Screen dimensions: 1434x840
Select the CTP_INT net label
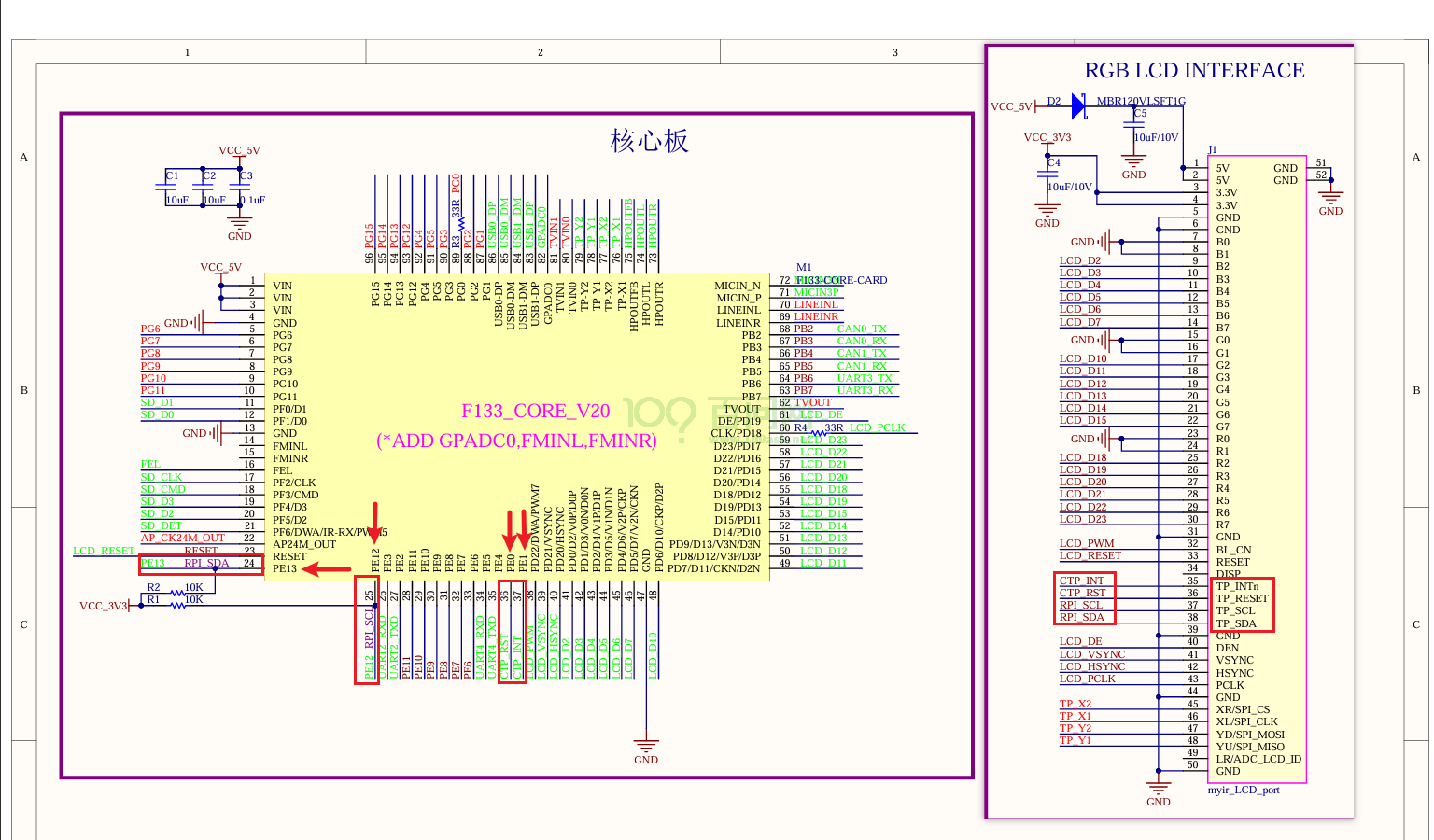1081,581
